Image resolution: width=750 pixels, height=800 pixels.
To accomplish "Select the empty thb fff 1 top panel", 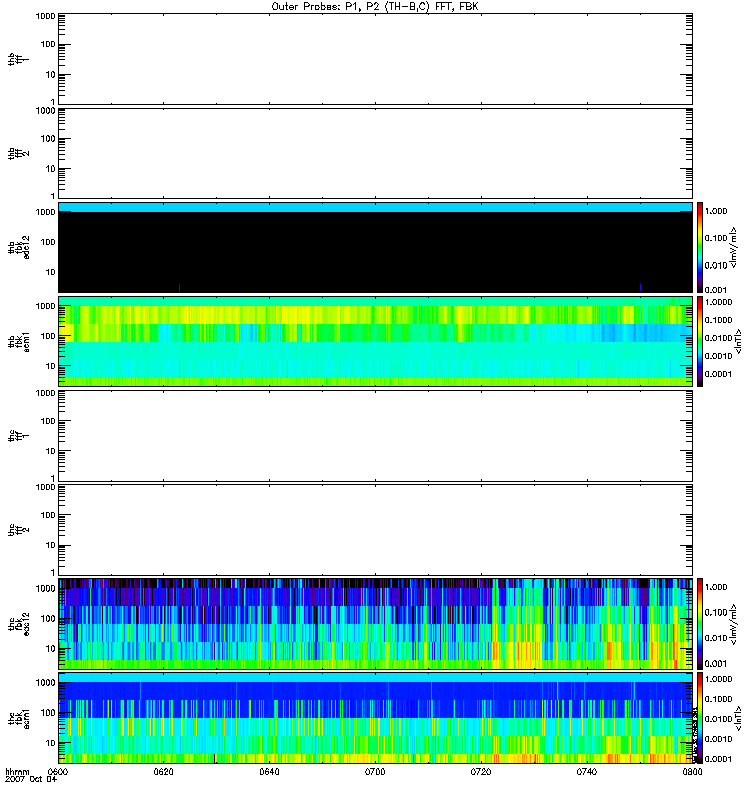I will pos(375,59).
